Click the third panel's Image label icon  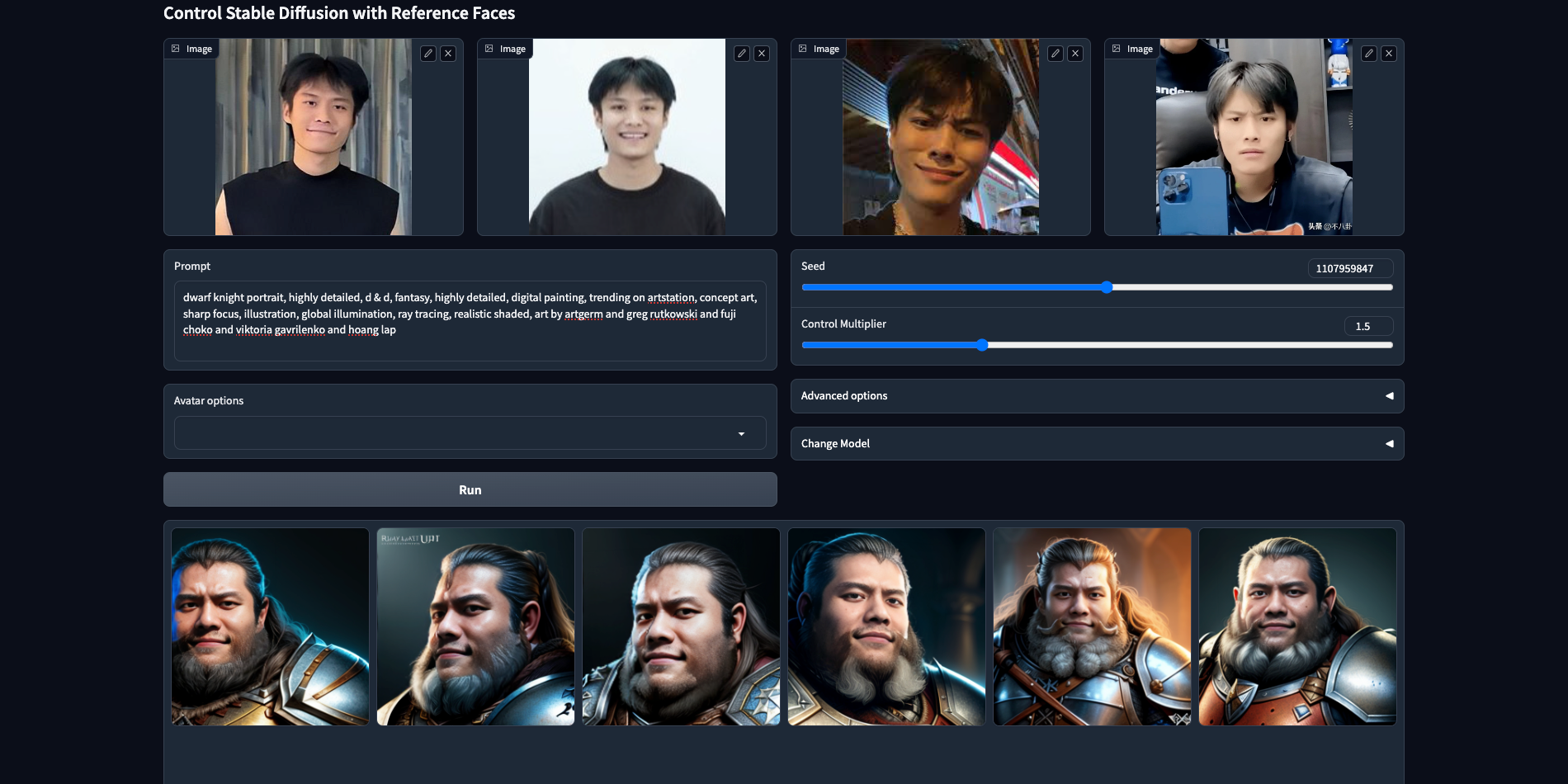coord(803,49)
